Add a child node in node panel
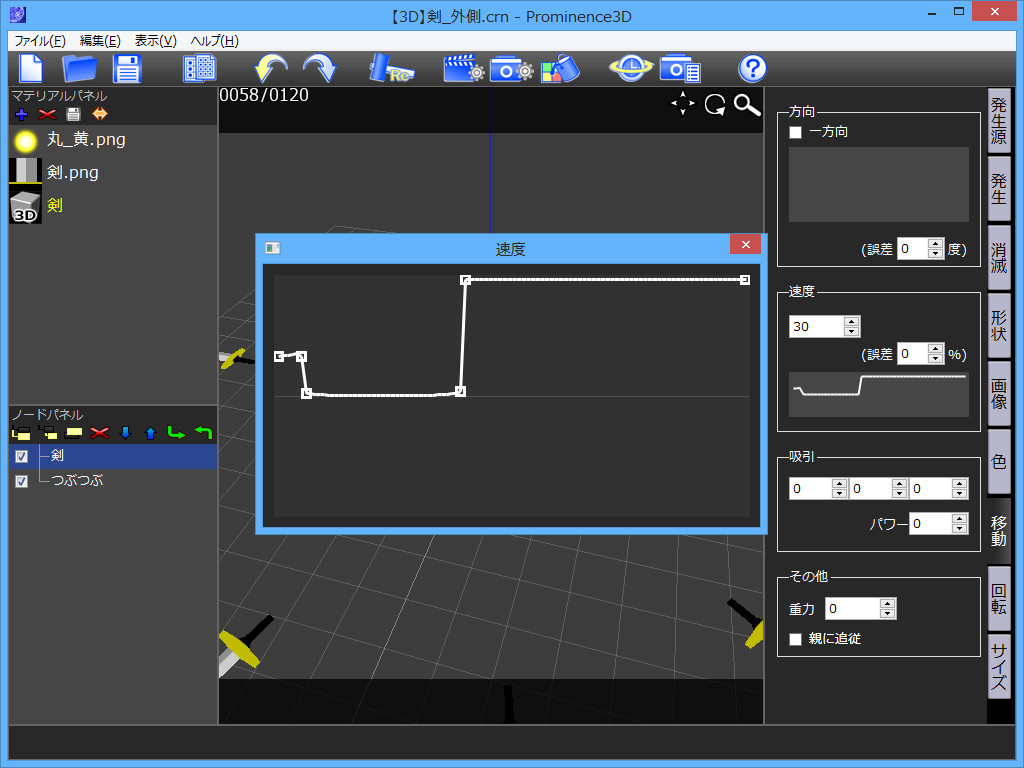 point(47,432)
